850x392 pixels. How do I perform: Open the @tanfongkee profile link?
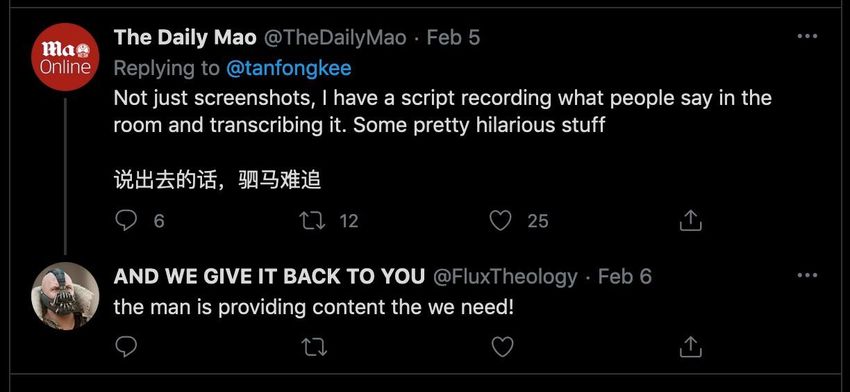pos(288,68)
